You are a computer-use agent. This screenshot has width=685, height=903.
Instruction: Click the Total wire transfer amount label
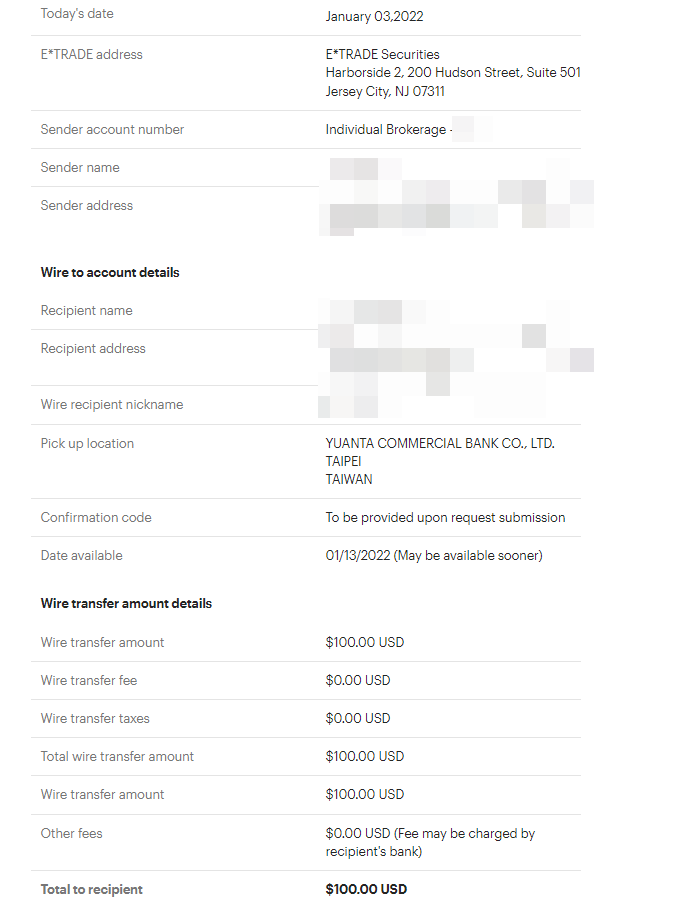coord(117,756)
